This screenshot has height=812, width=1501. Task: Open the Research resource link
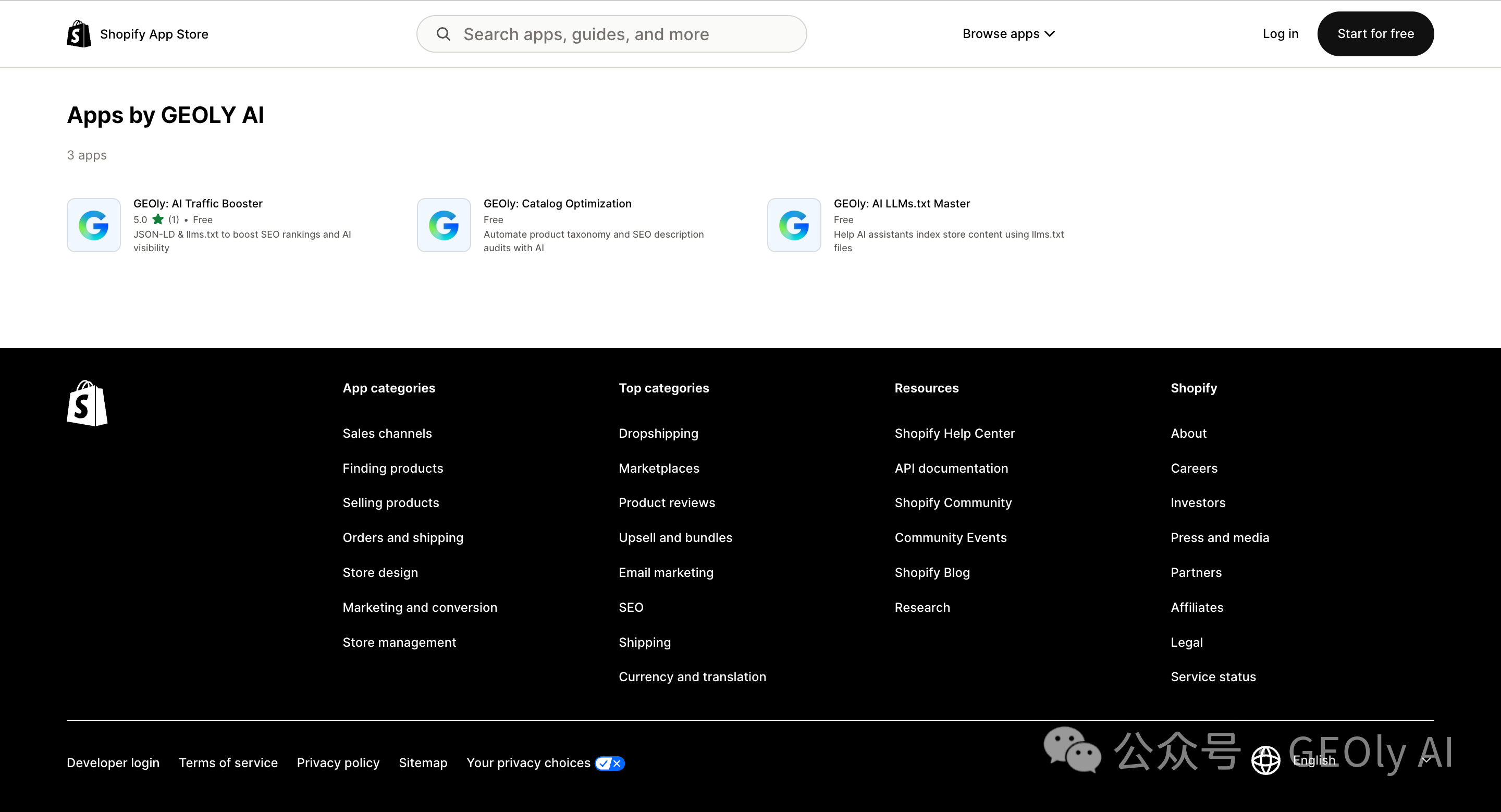click(922, 608)
